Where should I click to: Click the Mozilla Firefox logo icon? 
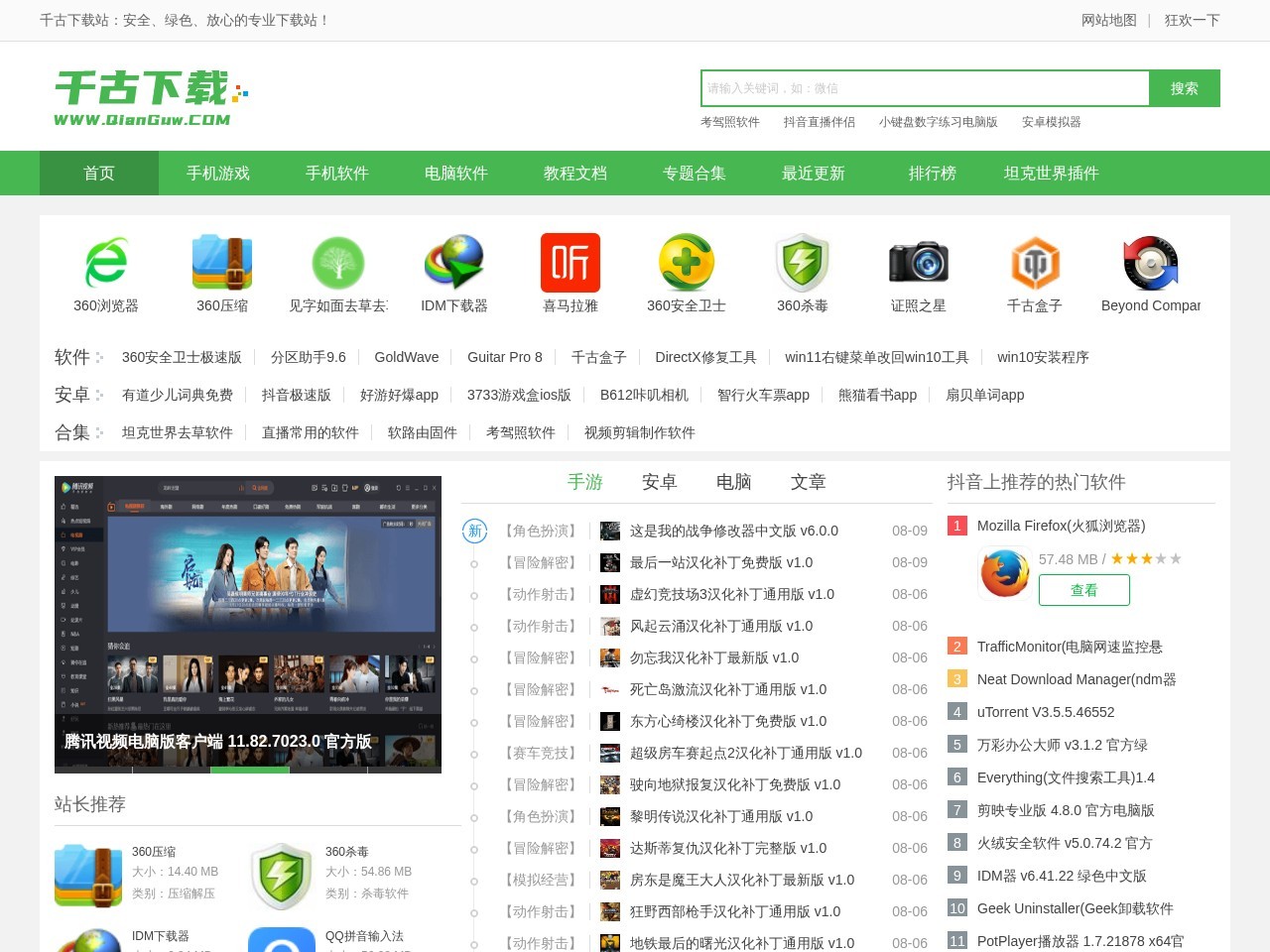click(1005, 574)
